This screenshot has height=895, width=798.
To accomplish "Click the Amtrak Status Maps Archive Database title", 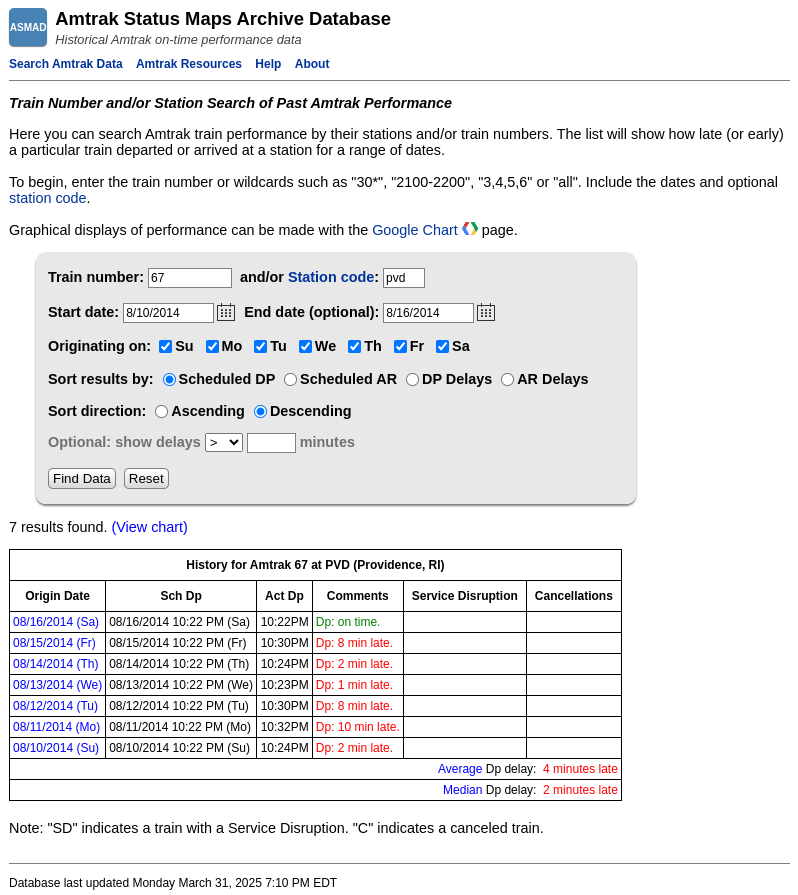I will tap(223, 19).
